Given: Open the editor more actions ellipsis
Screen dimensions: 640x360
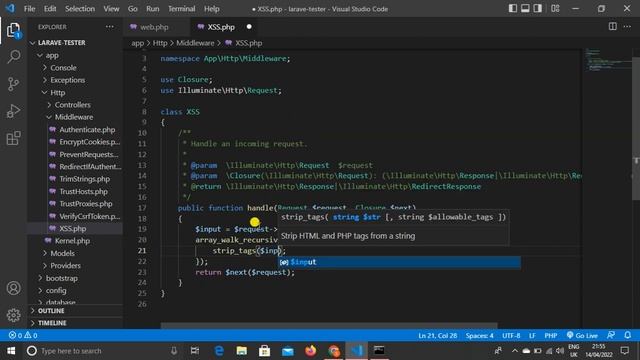Looking at the screenshot, I should point(627,27).
